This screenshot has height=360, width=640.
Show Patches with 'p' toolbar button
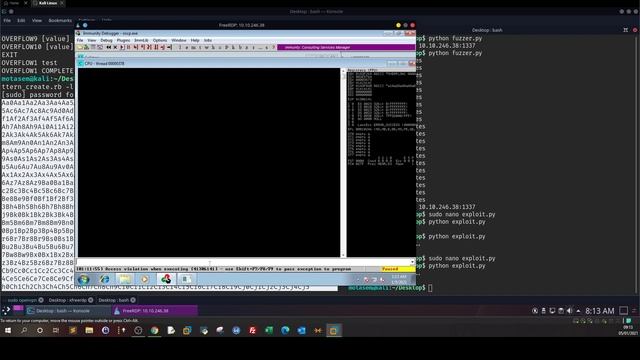226,47
